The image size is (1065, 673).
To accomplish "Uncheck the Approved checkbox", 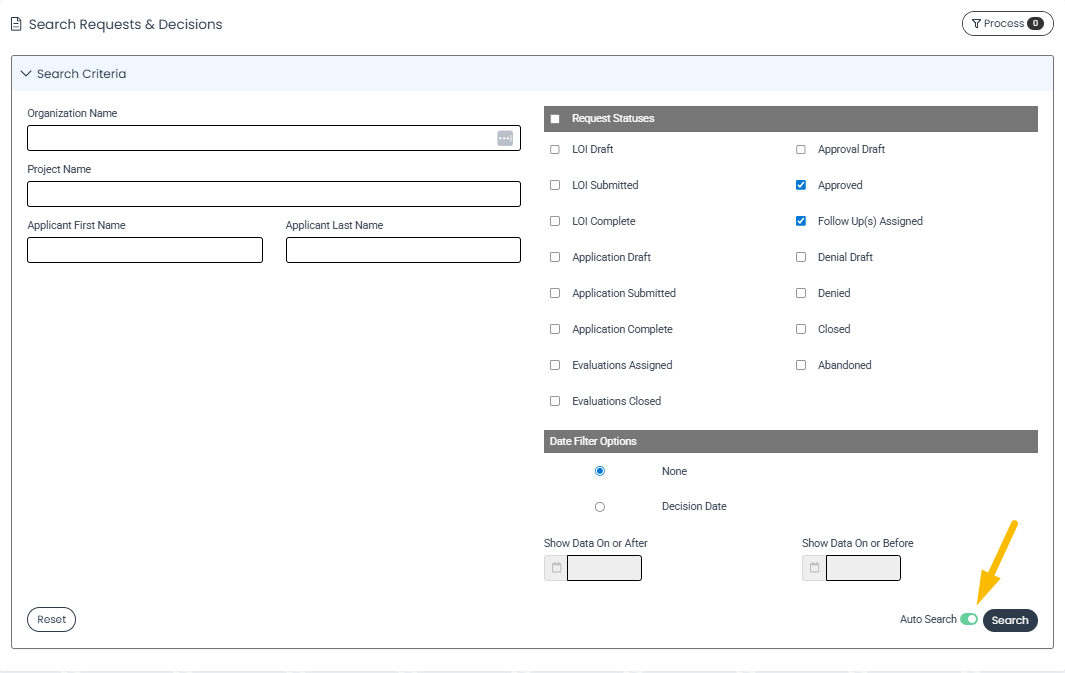I will [801, 185].
